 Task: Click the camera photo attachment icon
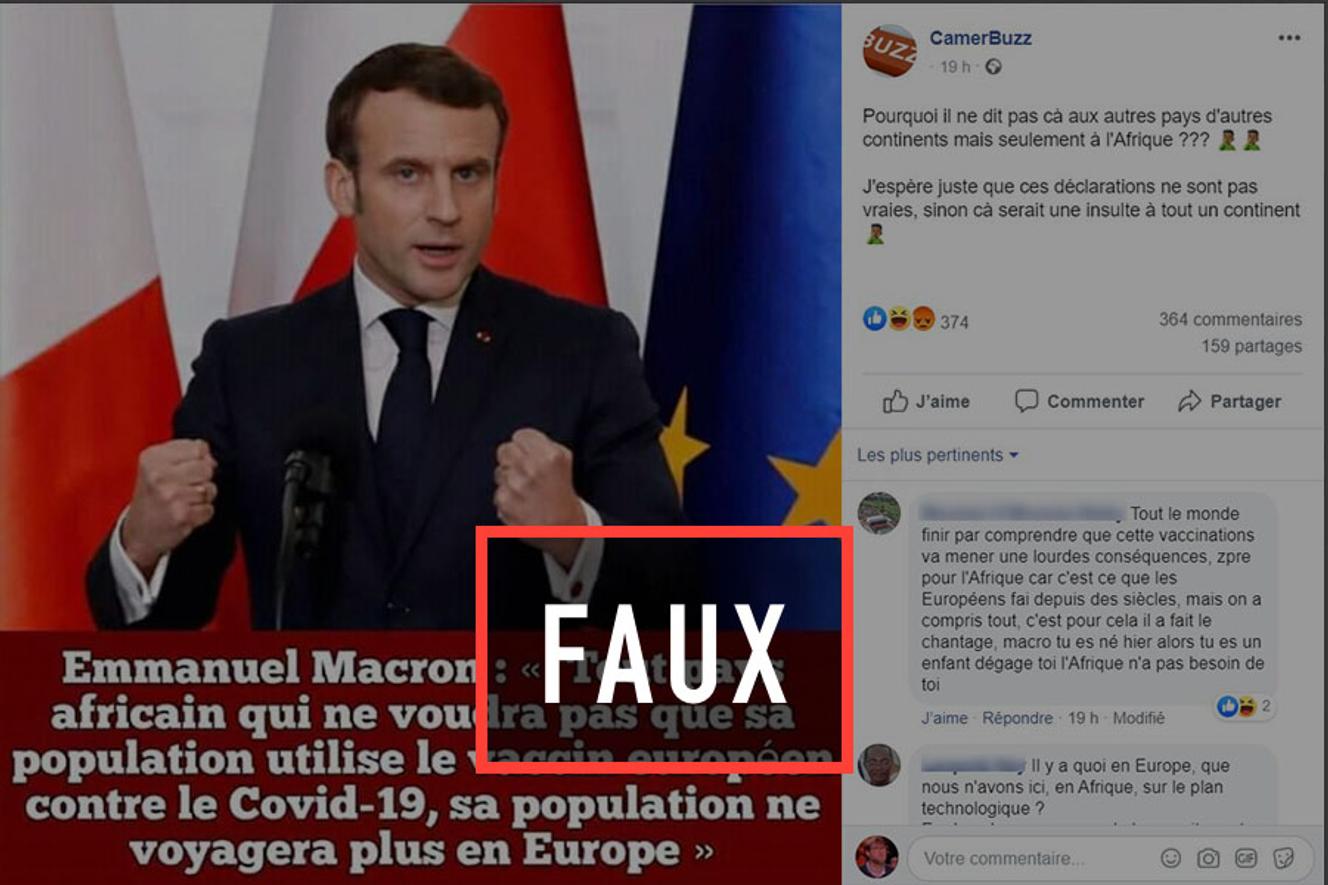click(1208, 858)
